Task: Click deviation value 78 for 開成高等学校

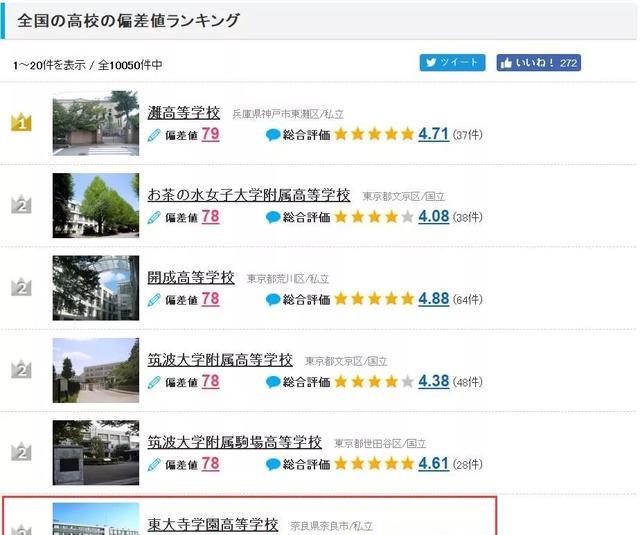Action: click(210, 299)
